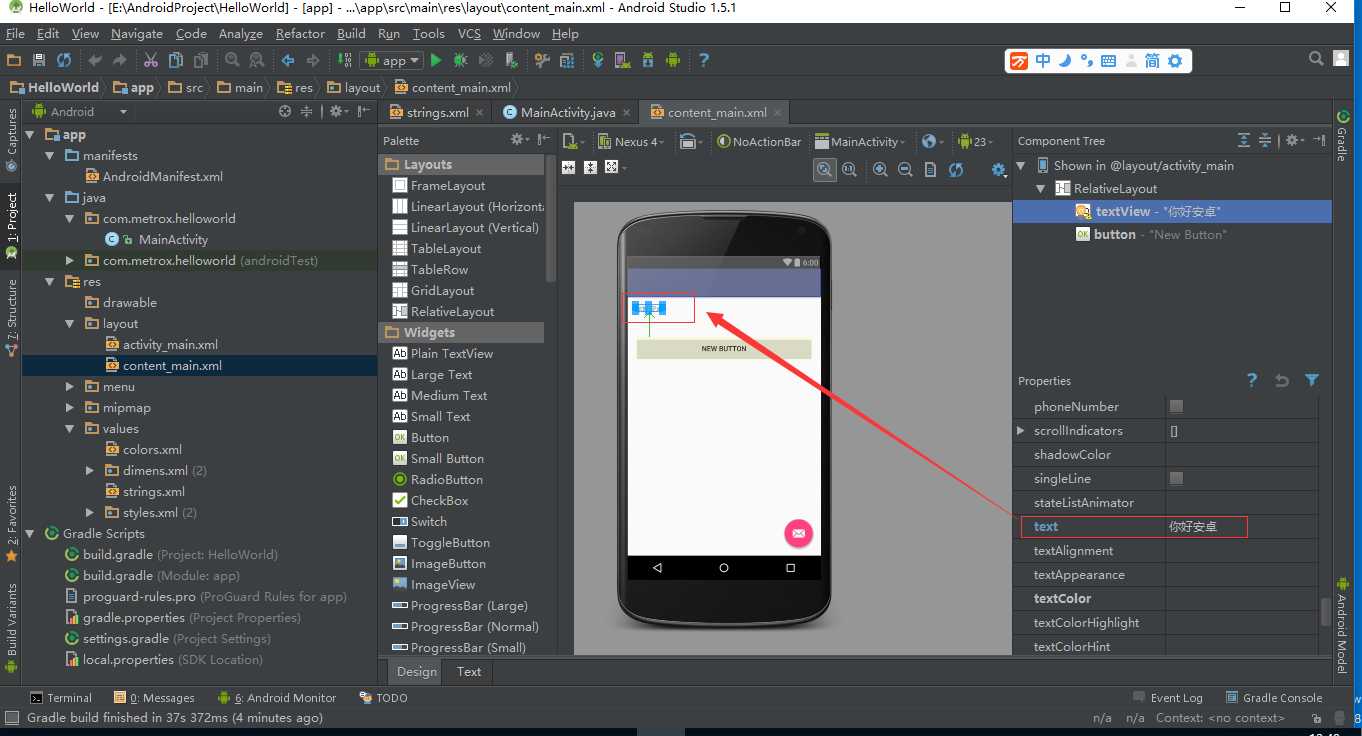Open the search everywhere magnifier icon
The height and width of the screenshot is (736, 1362).
click(x=1317, y=60)
